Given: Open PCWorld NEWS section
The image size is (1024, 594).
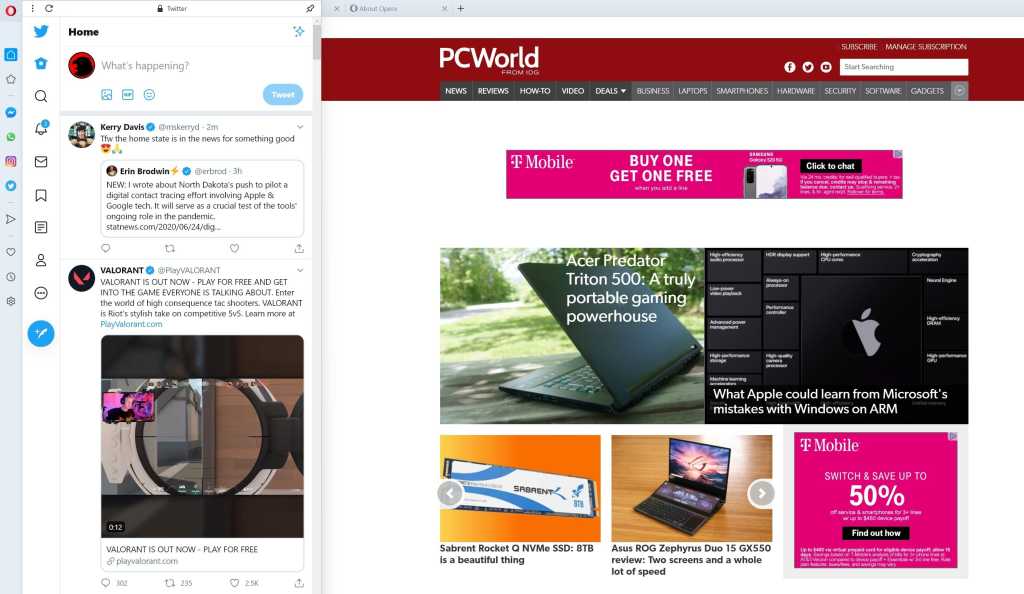Looking at the screenshot, I should click(x=456, y=91).
